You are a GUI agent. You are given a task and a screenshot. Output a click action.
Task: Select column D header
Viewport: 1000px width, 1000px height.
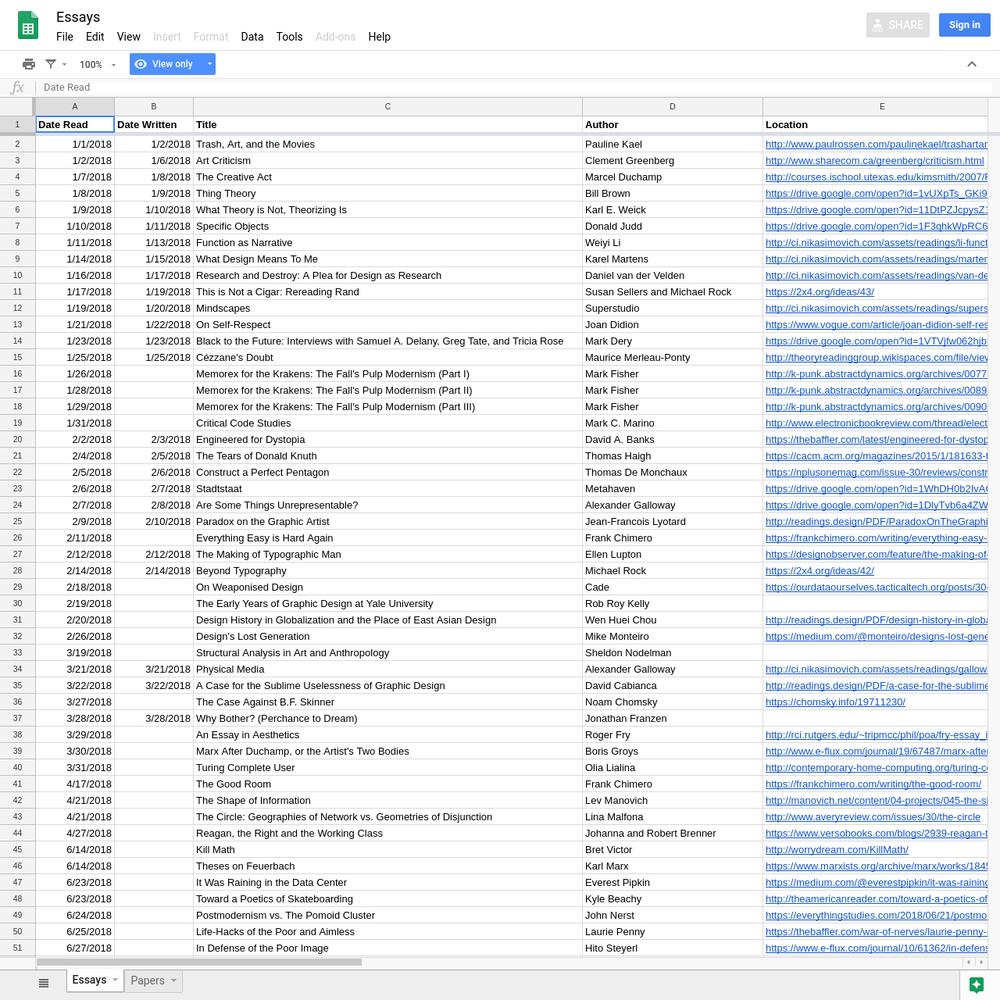(x=672, y=107)
